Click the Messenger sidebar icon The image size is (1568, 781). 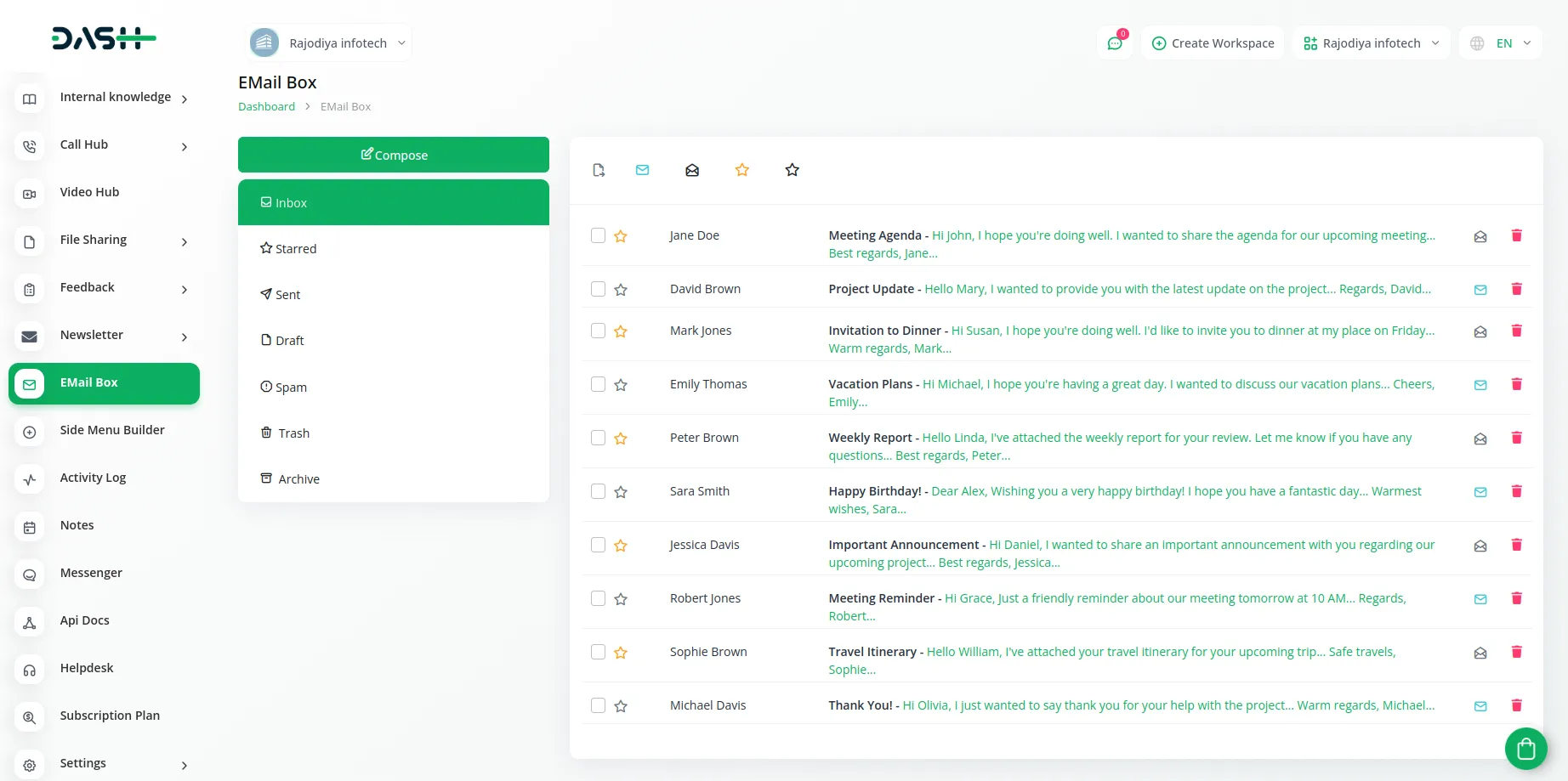pos(30,574)
